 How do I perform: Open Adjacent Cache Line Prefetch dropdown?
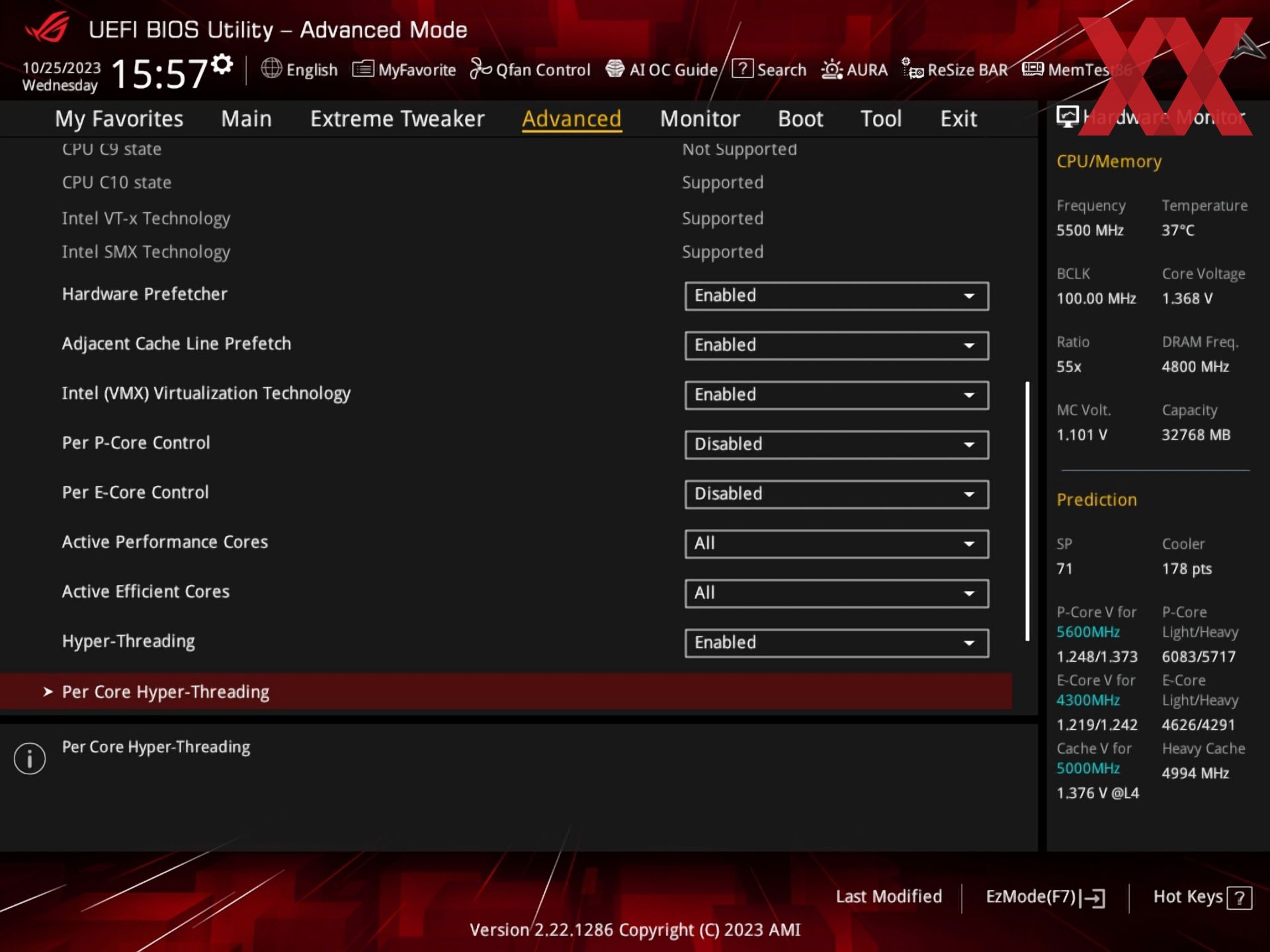point(837,345)
